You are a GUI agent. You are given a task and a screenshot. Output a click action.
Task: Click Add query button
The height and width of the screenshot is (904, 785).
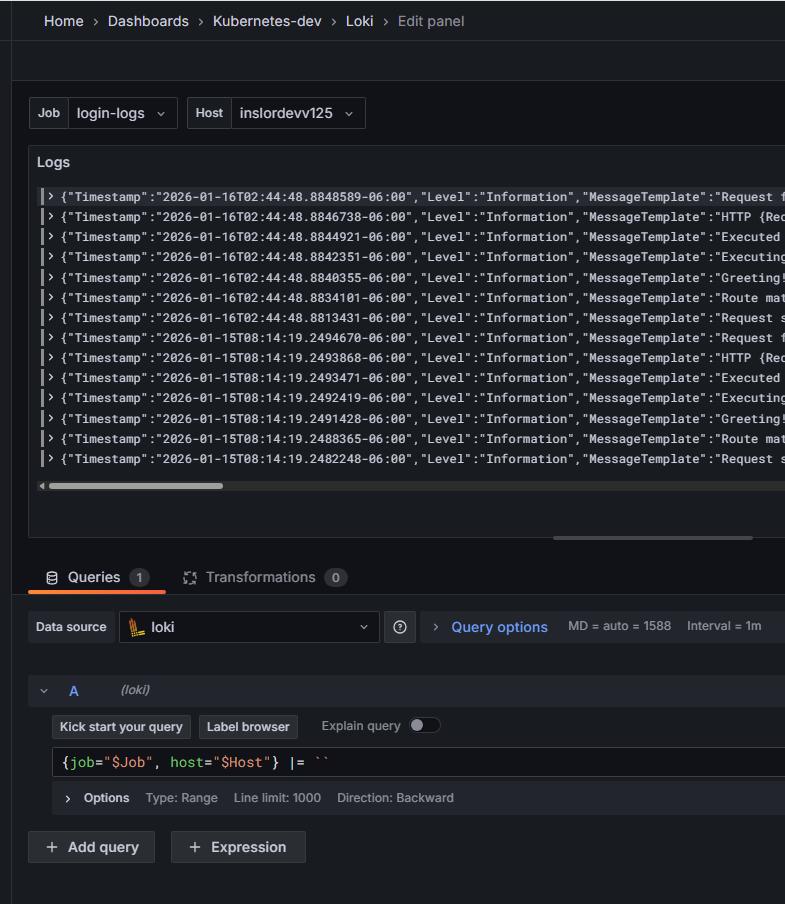coord(92,847)
